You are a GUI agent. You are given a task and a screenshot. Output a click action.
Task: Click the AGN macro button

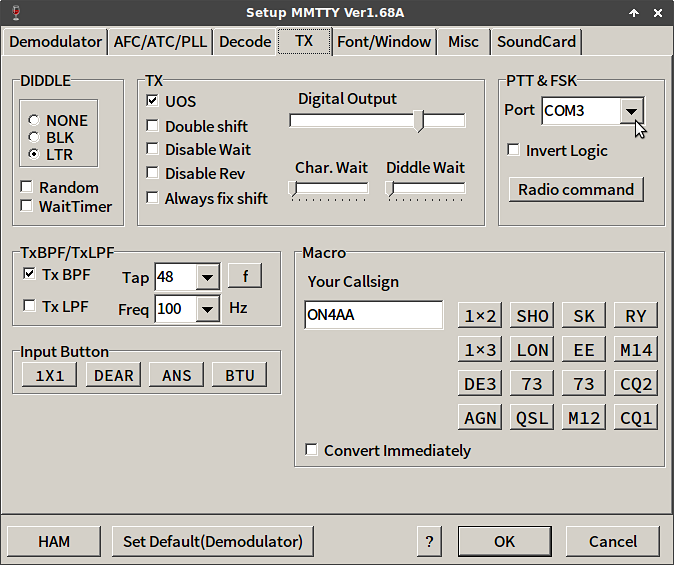click(x=480, y=418)
